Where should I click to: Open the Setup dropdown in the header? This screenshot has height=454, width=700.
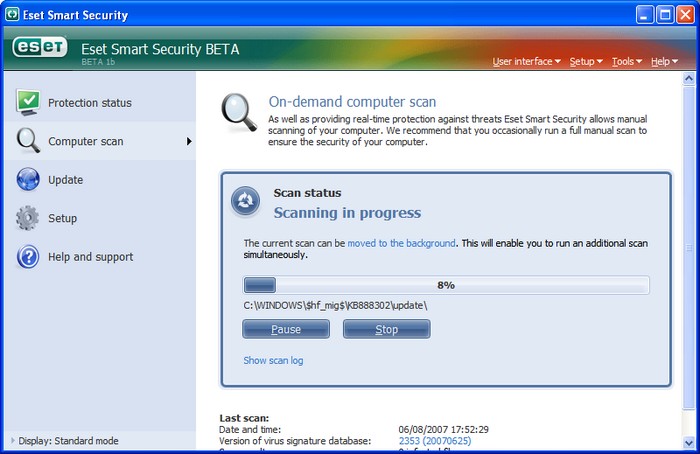(586, 62)
